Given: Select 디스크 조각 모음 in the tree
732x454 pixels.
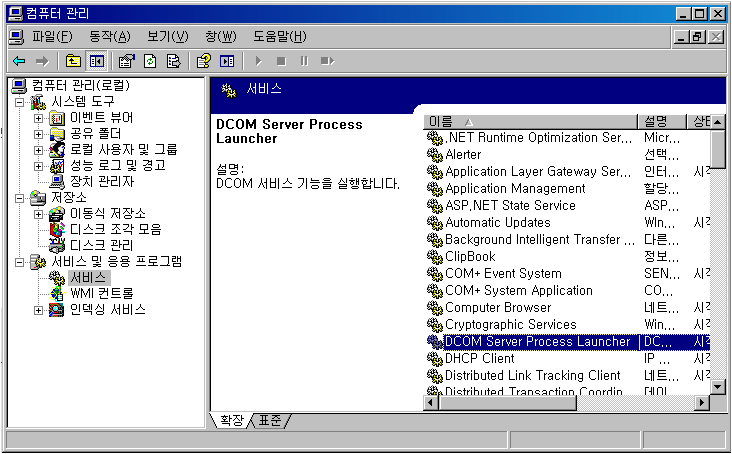Looking at the screenshot, I should coord(115,229).
